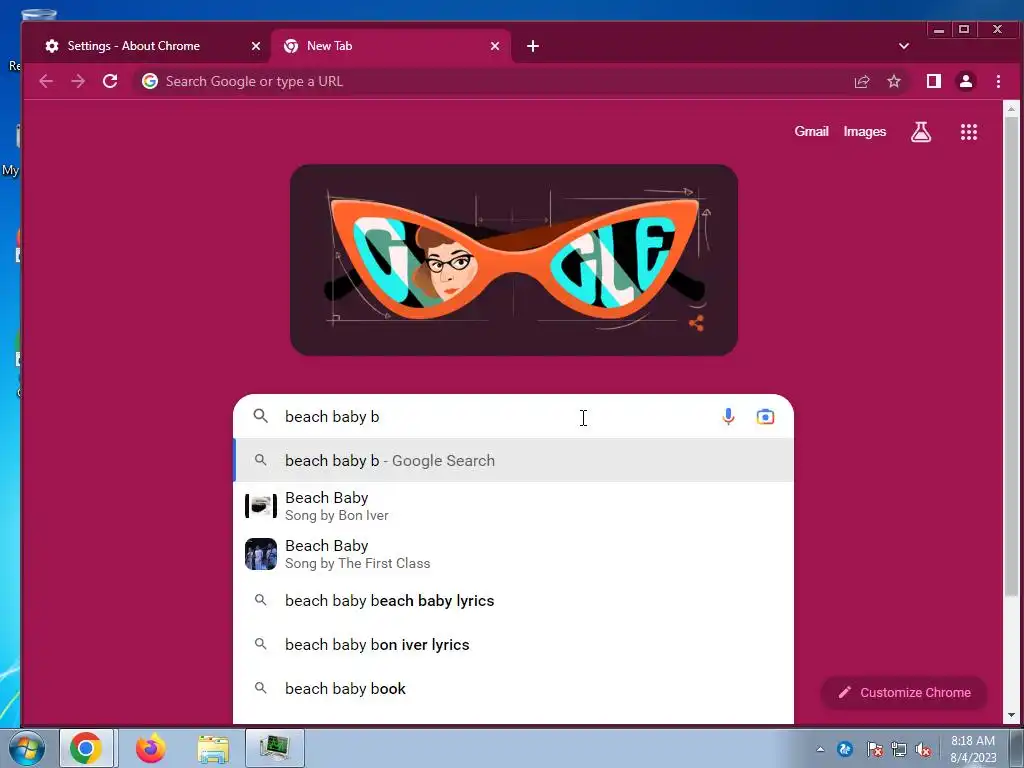The image size is (1024, 768).
Task: Open the network tray icon
Action: pyautogui.click(x=899, y=750)
